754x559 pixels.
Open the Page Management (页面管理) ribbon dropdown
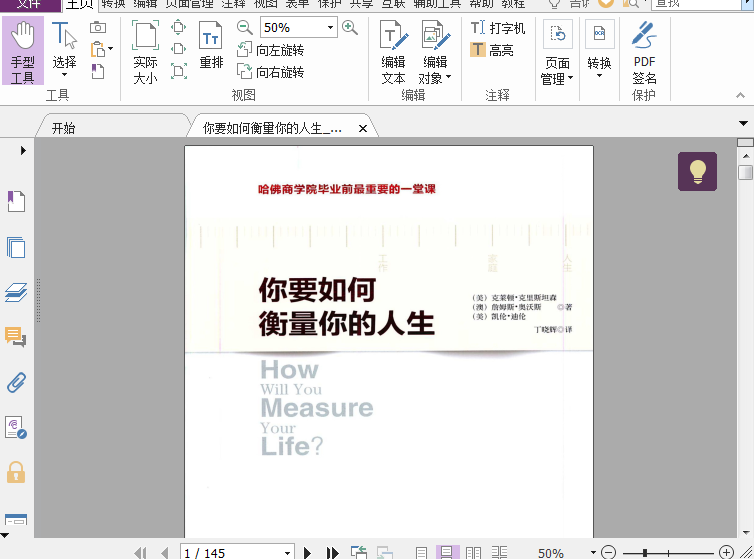[x=557, y=53]
